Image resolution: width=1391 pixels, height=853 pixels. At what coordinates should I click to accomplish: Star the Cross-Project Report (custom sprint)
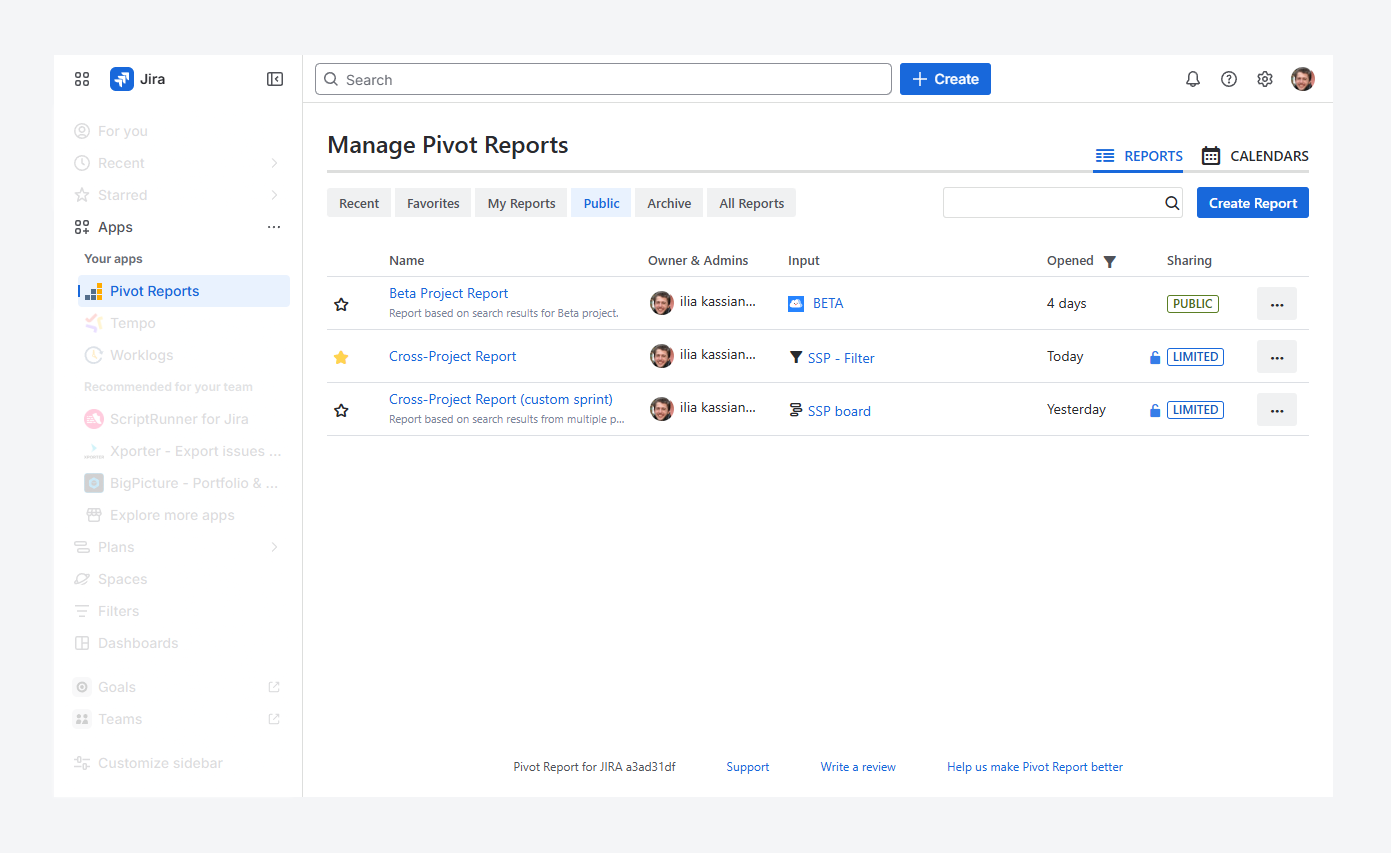click(x=341, y=410)
